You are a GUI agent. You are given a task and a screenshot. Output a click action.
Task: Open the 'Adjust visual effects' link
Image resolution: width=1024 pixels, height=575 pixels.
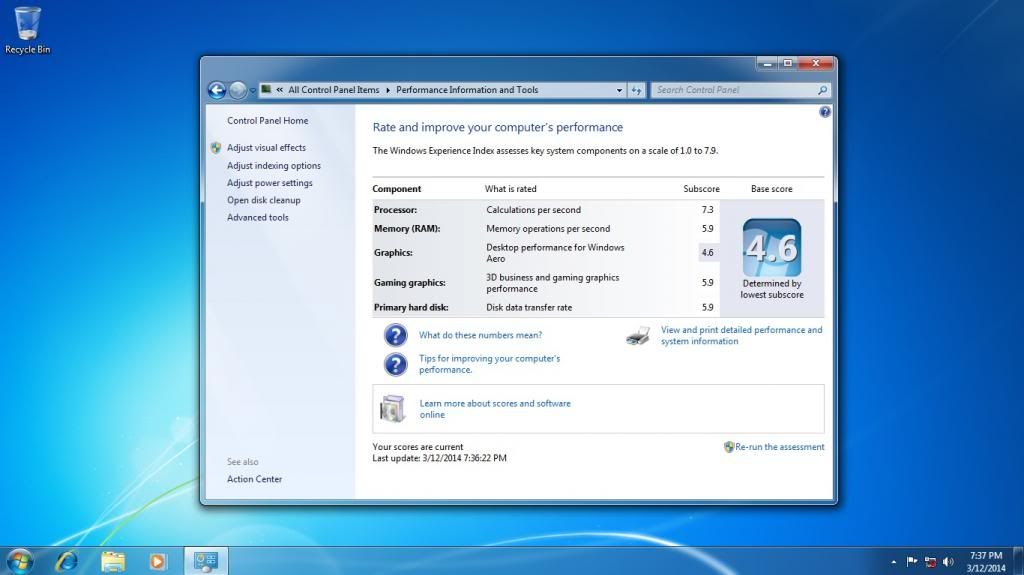point(266,148)
